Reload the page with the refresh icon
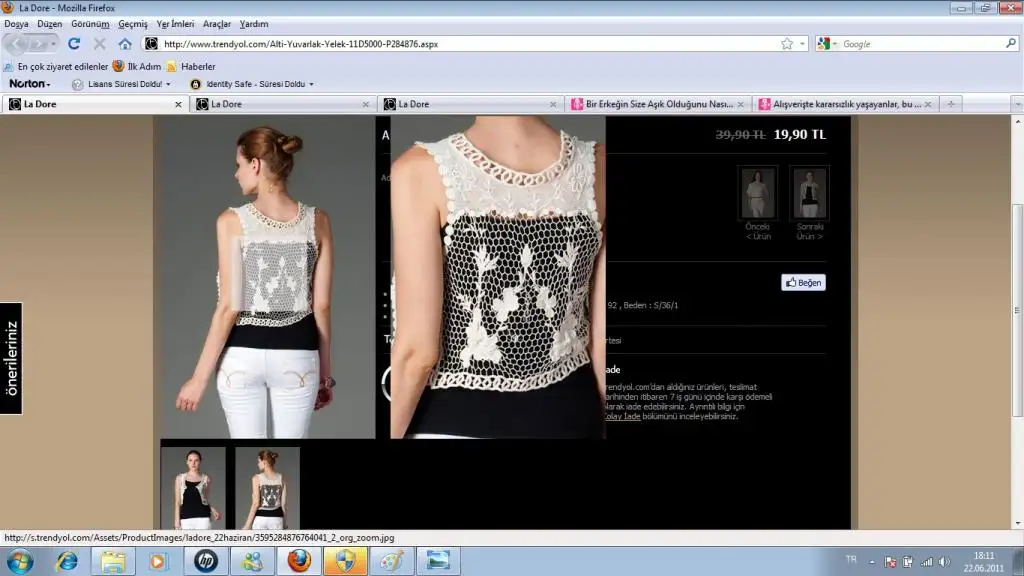Screen dimensions: 1024x576 (x=74, y=44)
